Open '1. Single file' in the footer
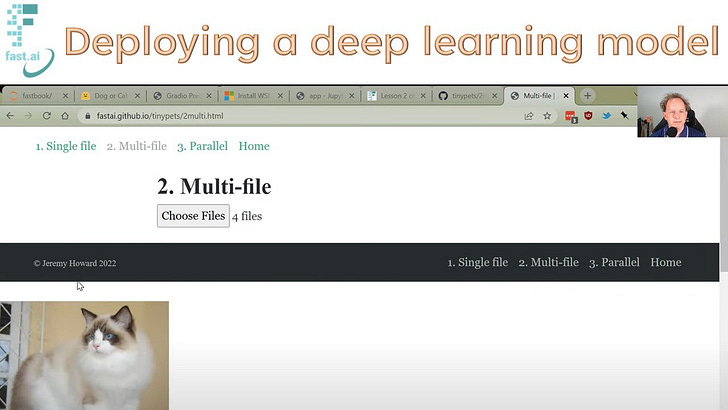 477,262
